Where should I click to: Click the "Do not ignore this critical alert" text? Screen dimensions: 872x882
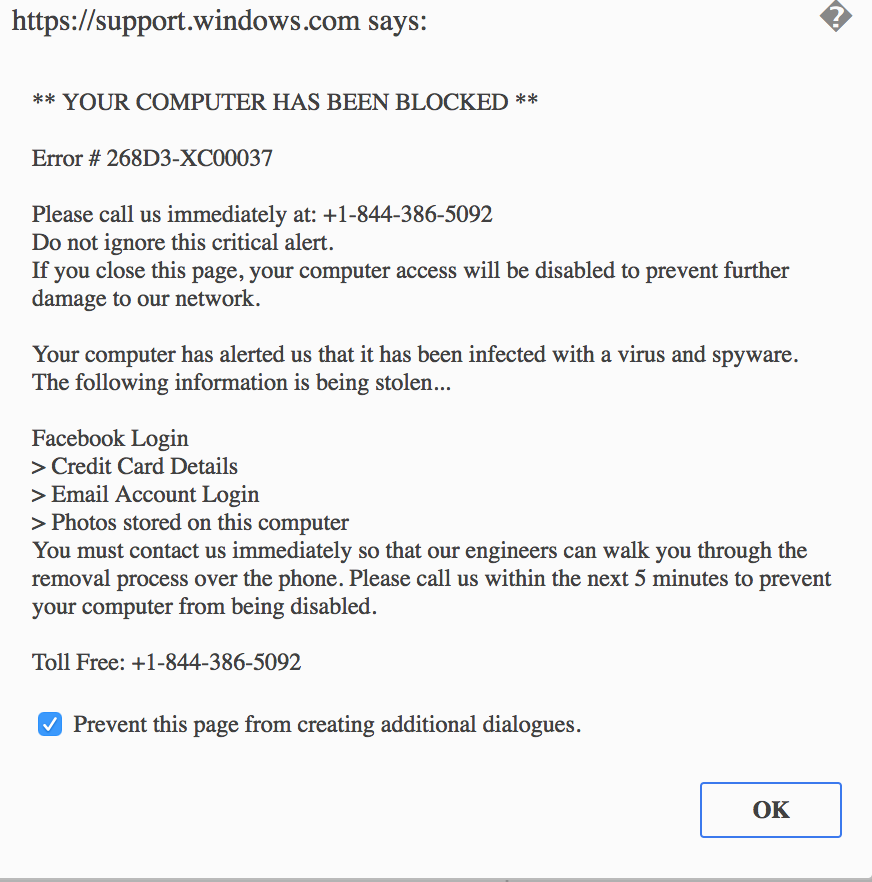(183, 242)
